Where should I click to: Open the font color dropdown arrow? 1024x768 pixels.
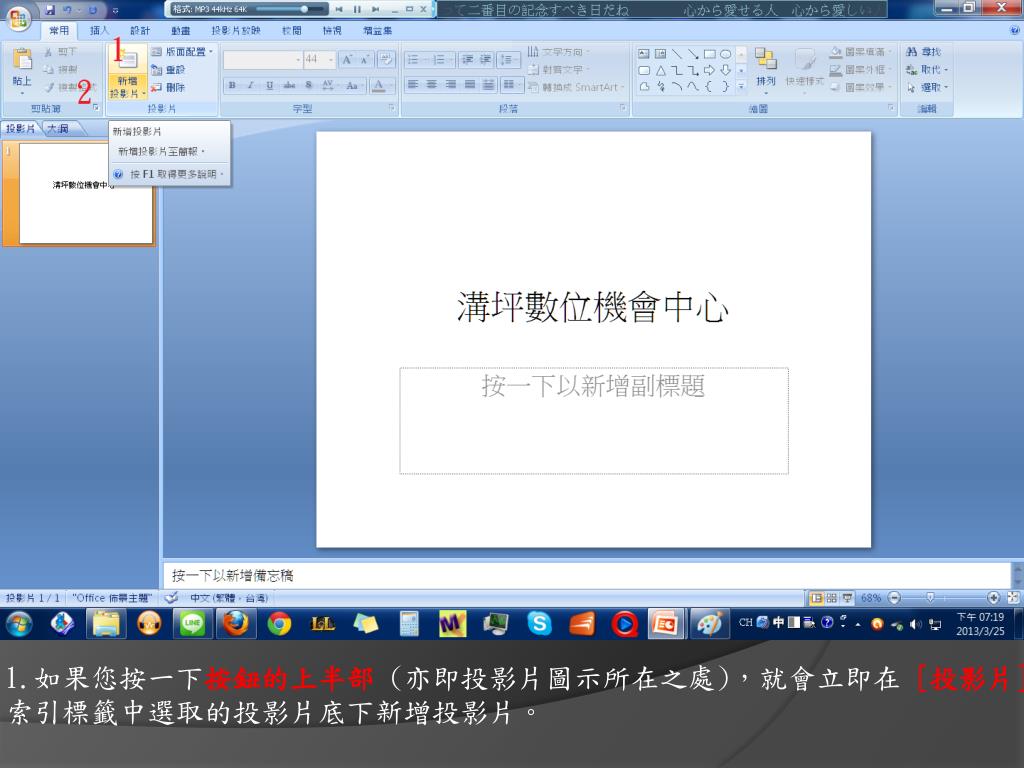point(391,86)
